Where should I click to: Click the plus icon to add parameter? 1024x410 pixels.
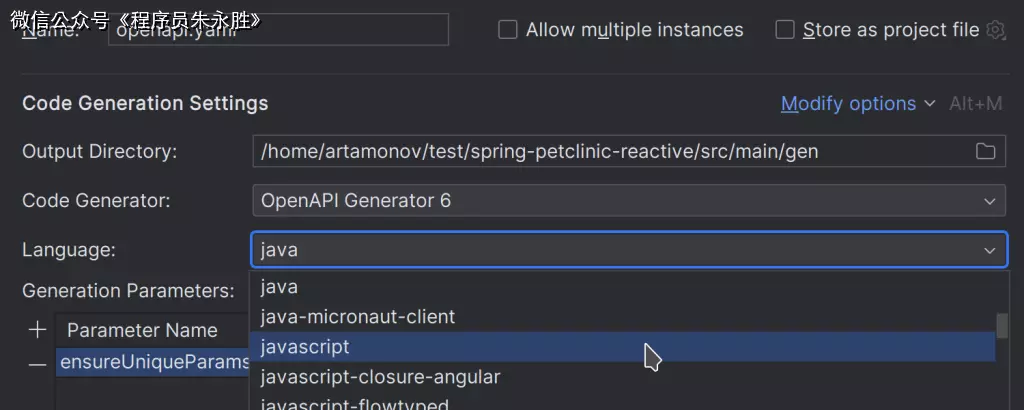pyautogui.click(x=38, y=329)
